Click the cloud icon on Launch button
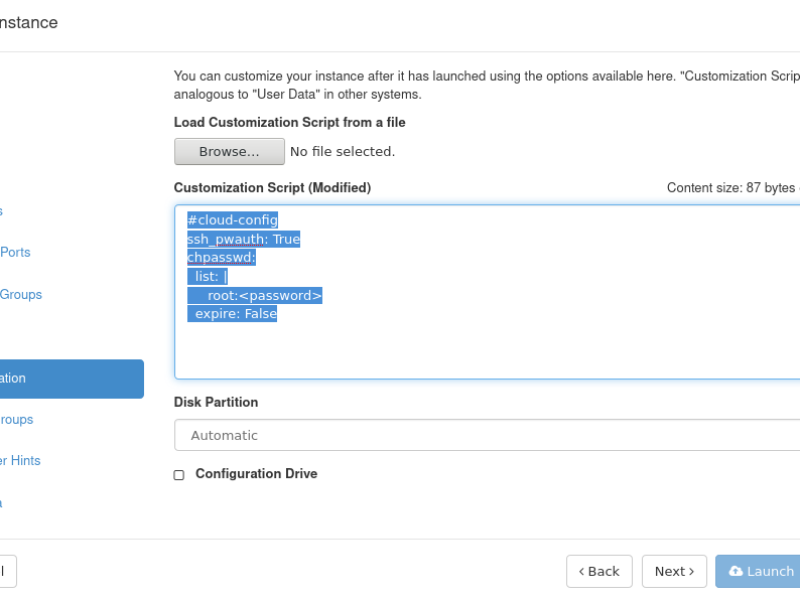The image size is (800, 600). (x=736, y=571)
